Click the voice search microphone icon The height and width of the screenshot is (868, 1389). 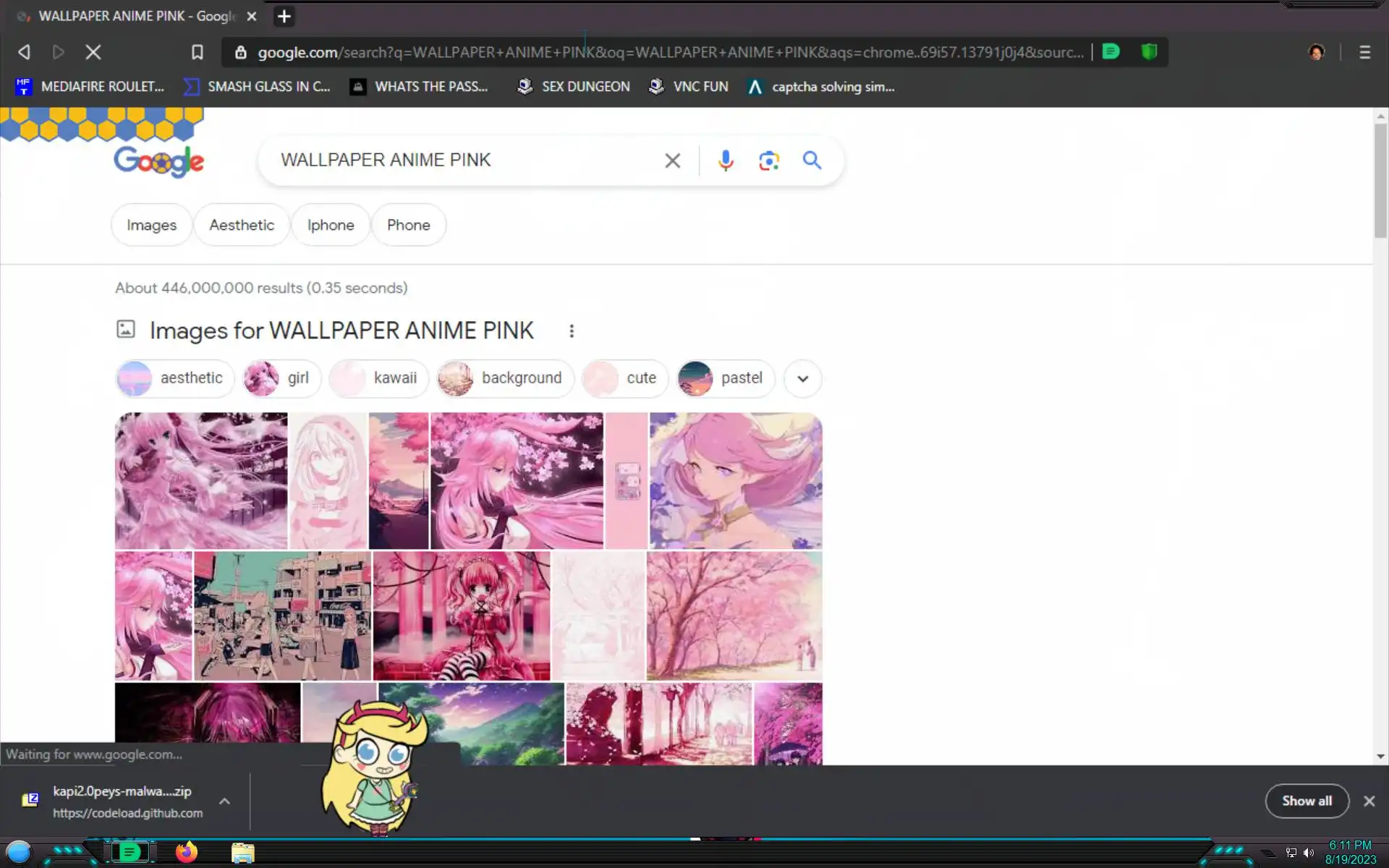[726, 160]
